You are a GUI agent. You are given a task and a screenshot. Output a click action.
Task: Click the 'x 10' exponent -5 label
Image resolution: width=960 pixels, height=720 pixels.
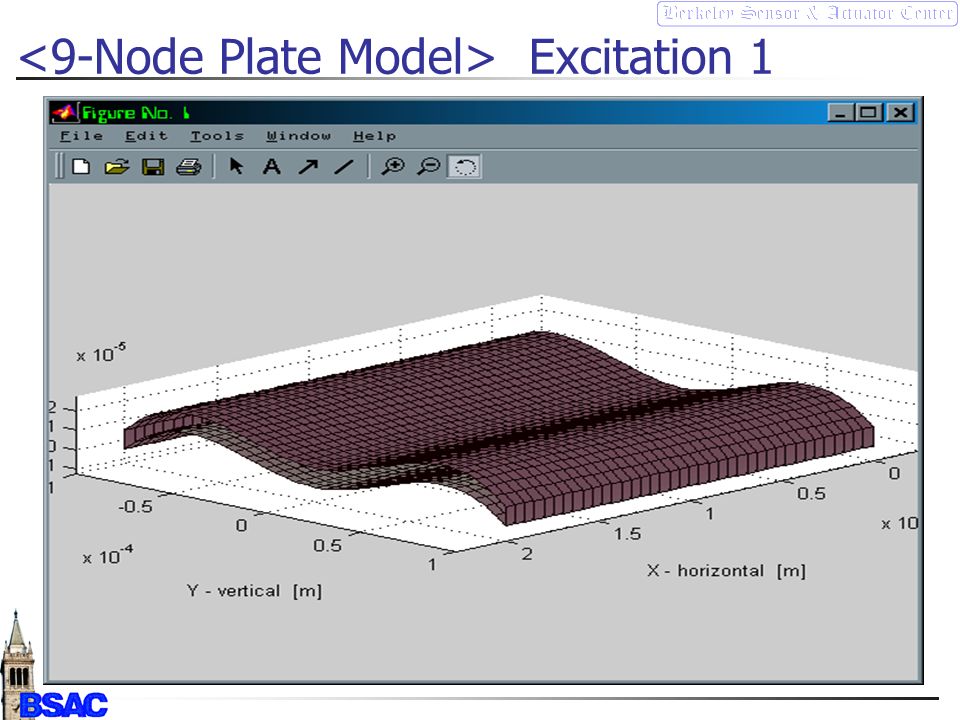tap(101, 353)
